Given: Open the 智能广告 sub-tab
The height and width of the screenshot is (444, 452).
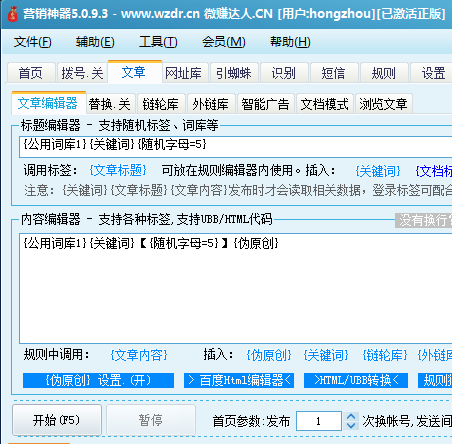Looking at the screenshot, I should (265, 104).
